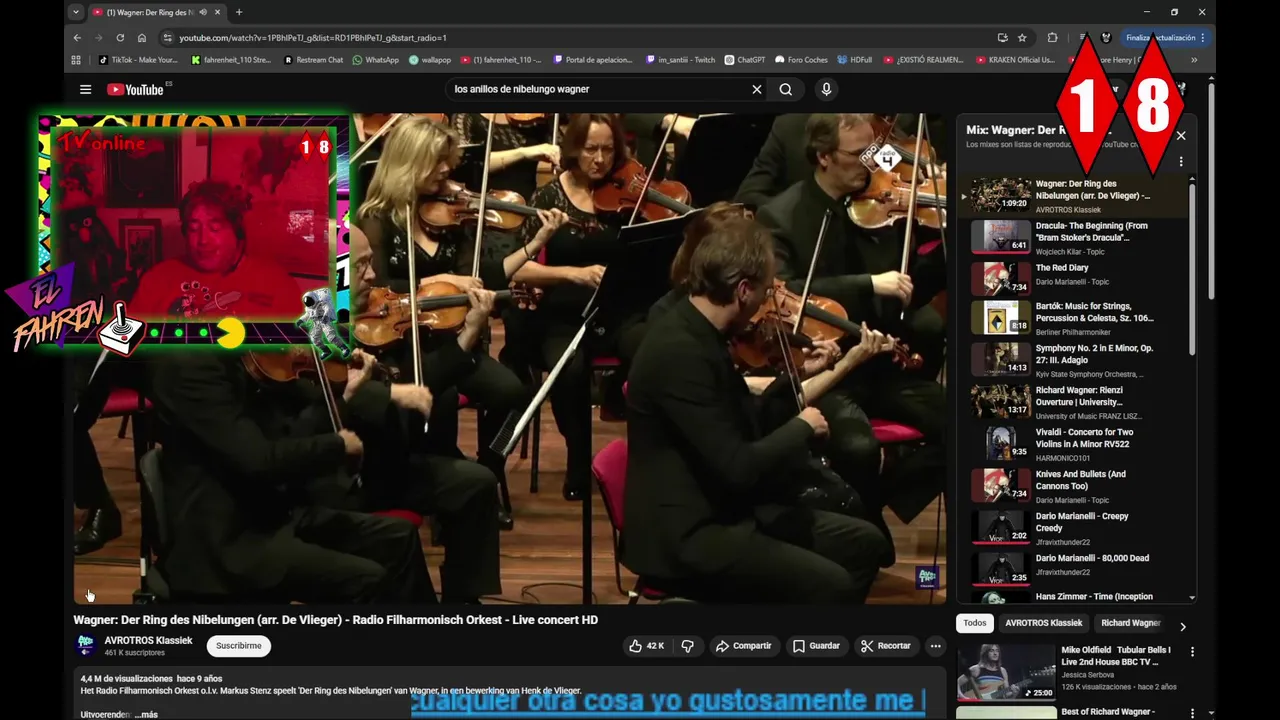Run search with the magnifier button
Image resolution: width=1280 pixels, height=720 pixels.
click(x=786, y=89)
